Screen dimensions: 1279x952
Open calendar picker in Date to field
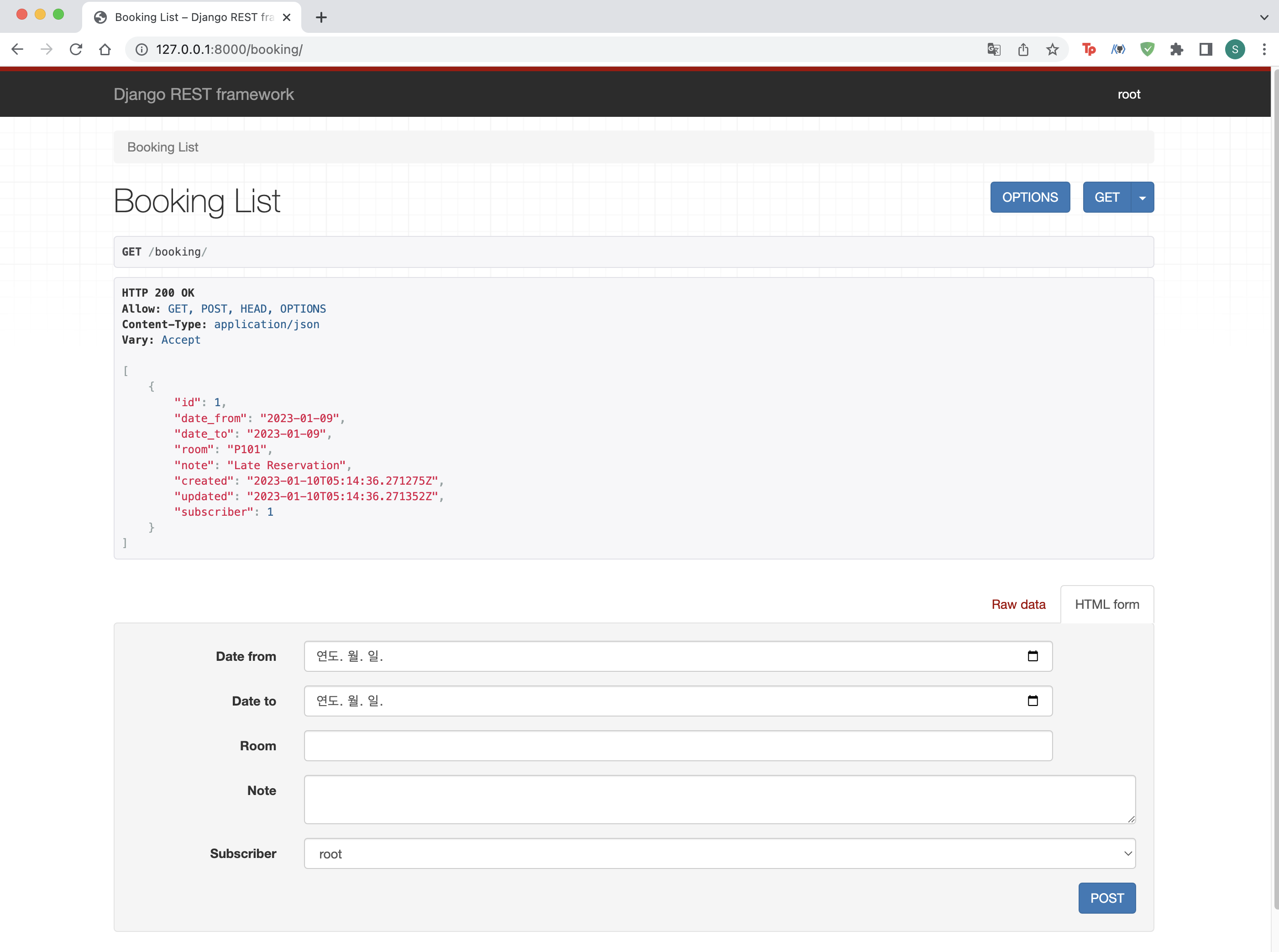1033,701
